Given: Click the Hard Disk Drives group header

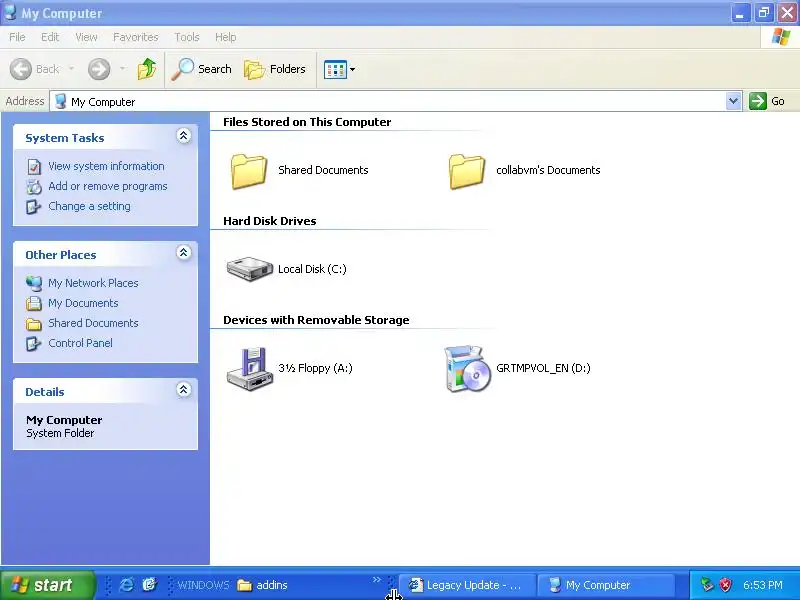Looking at the screenshot, I should (269, 221).
